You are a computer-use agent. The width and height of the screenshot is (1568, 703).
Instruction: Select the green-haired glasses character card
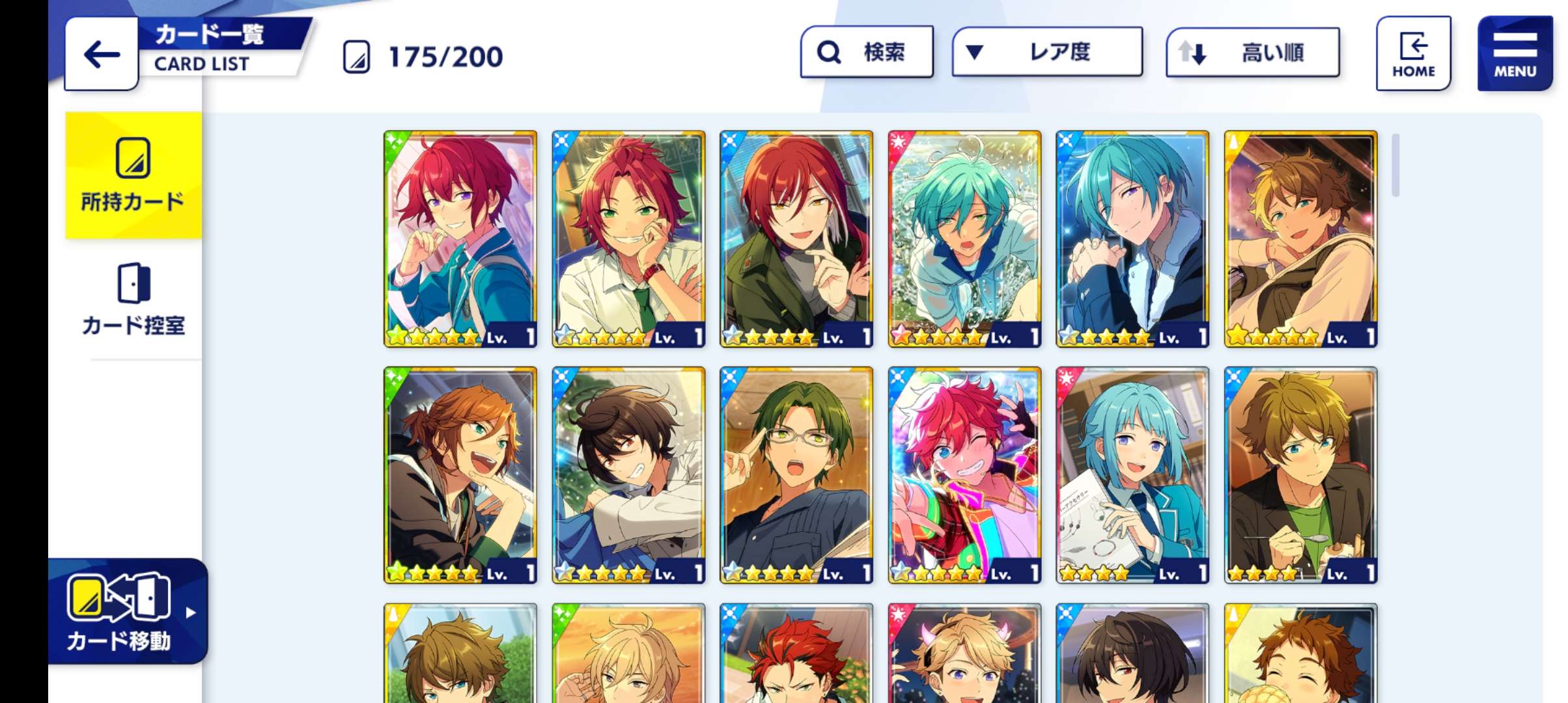796,475
